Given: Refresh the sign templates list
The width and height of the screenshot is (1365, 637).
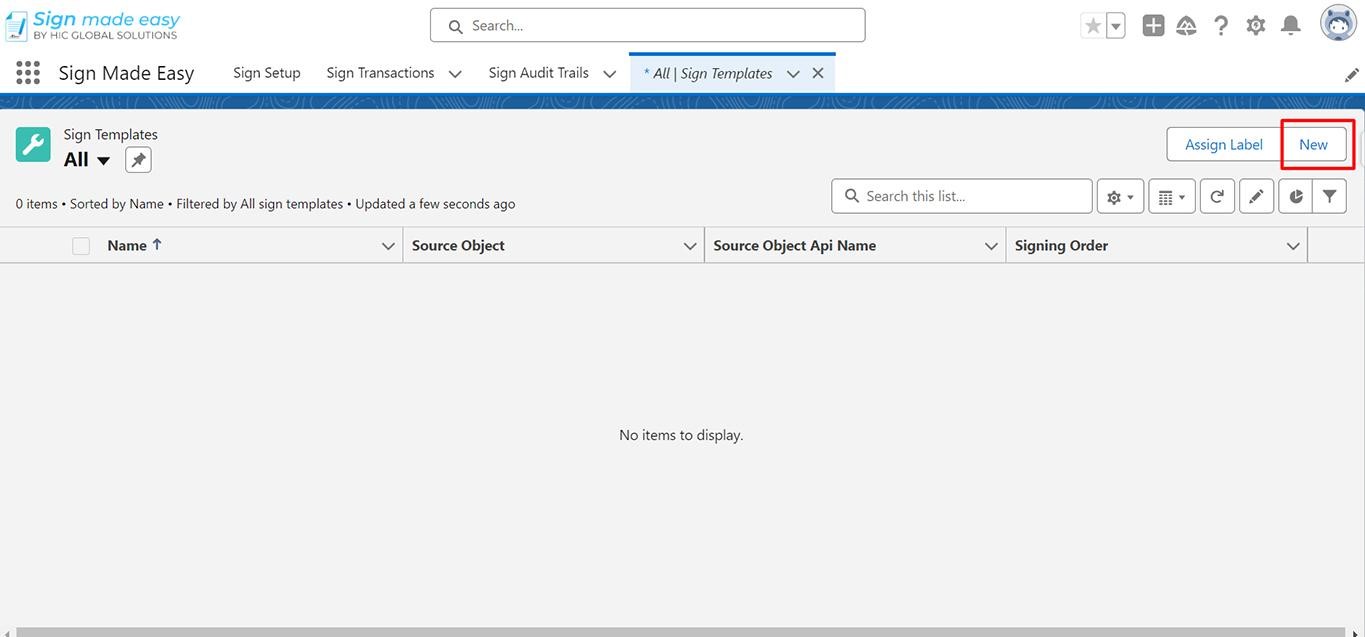Looking at the screenshot, I should [1217, 197].
